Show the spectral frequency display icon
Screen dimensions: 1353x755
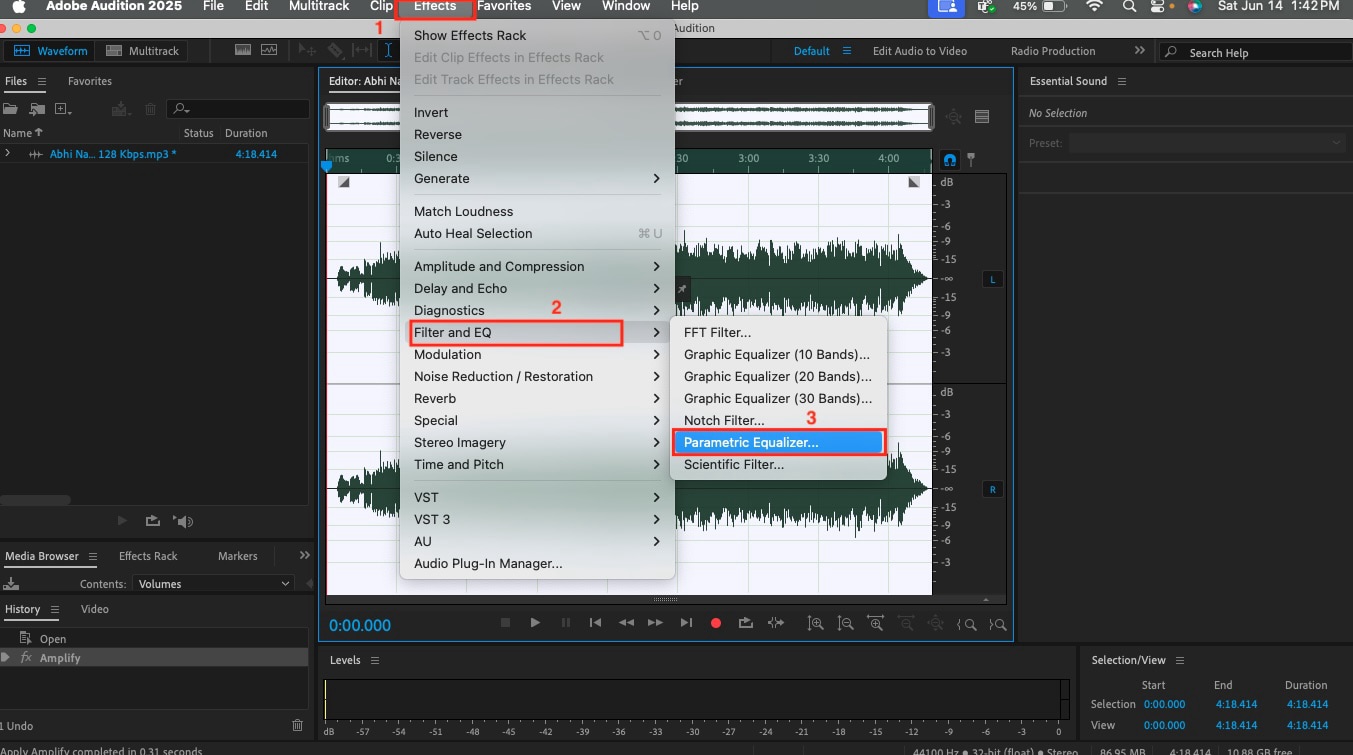pos(243,50)
